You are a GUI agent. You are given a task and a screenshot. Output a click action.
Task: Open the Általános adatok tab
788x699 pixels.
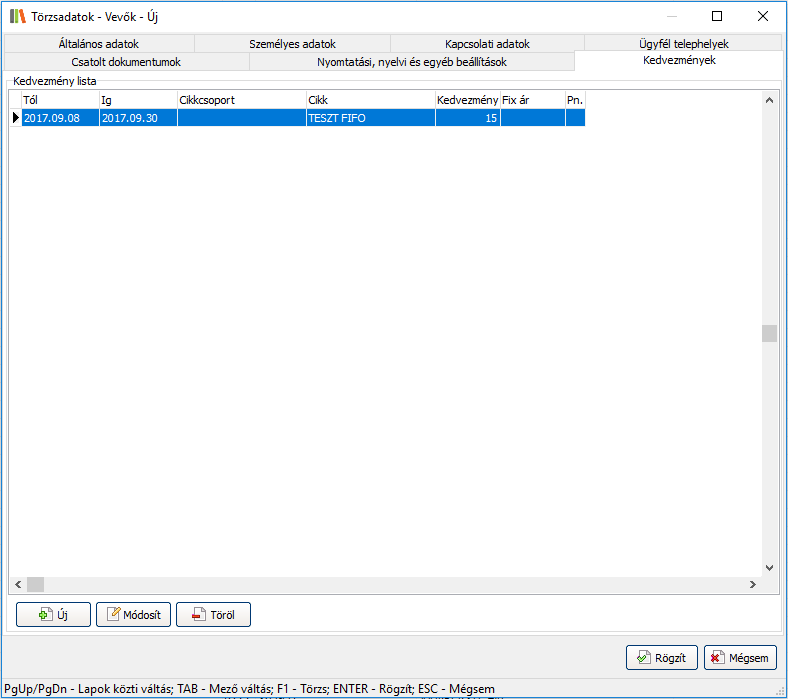[99, 44]
